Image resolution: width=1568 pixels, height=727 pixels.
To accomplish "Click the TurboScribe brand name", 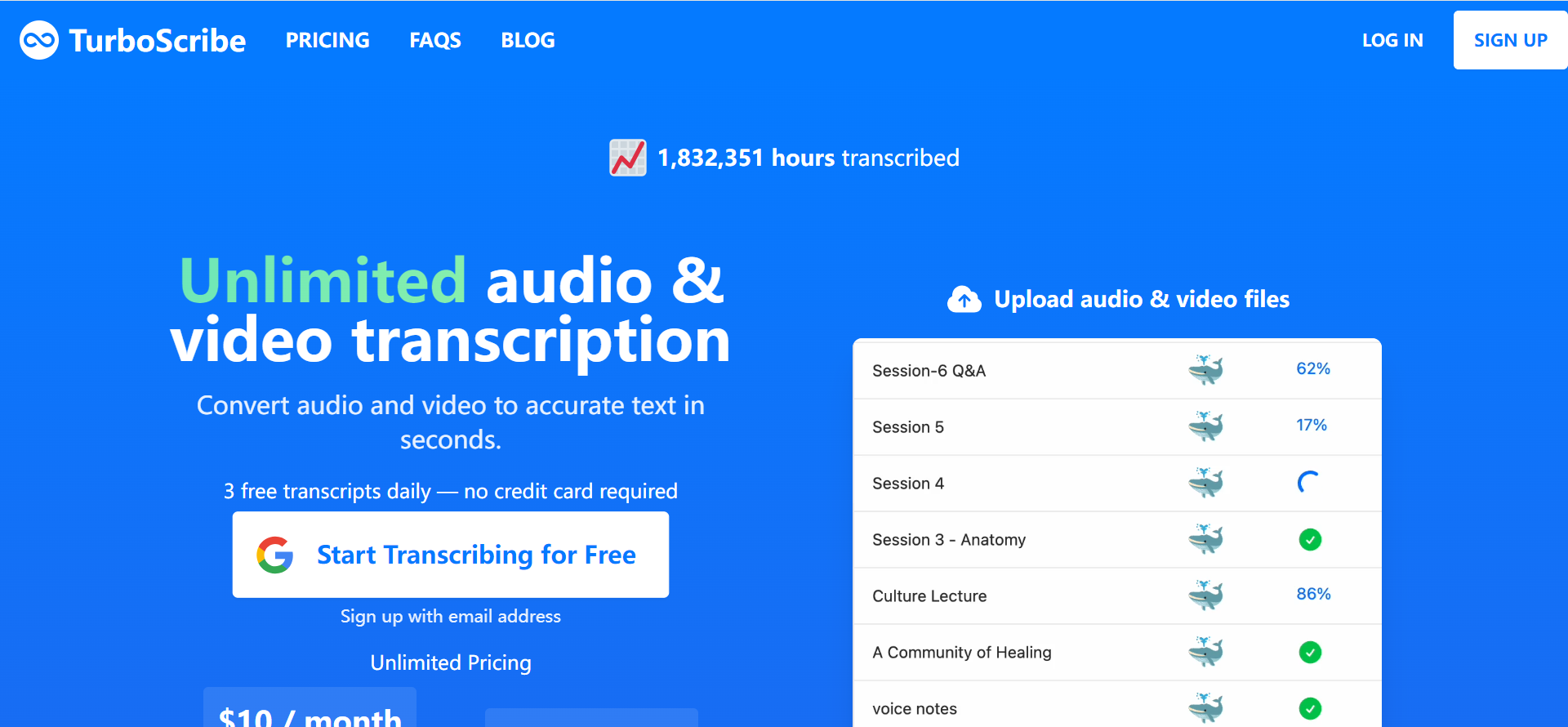I will [x=157, y=40].
